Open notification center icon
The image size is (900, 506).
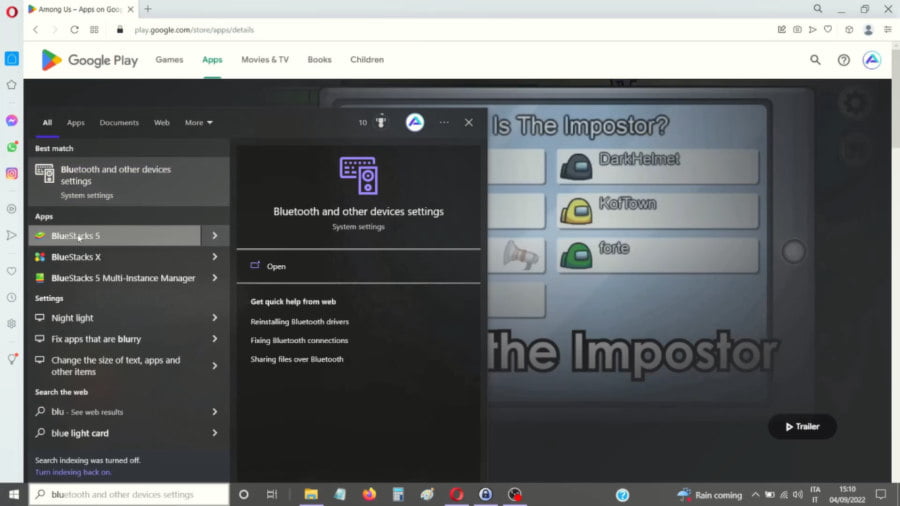[880, 494]
